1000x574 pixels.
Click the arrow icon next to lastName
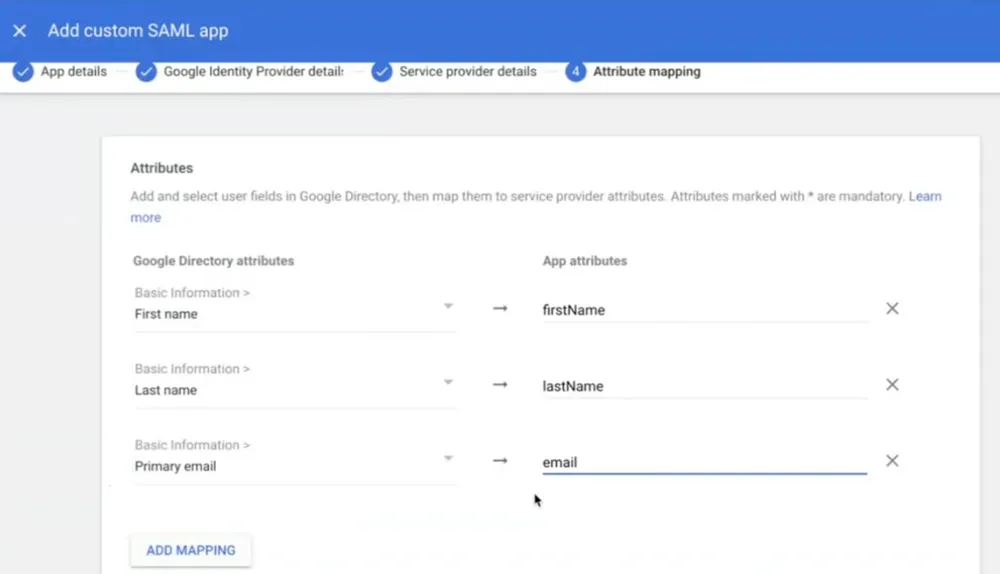(x=500, y=385)
